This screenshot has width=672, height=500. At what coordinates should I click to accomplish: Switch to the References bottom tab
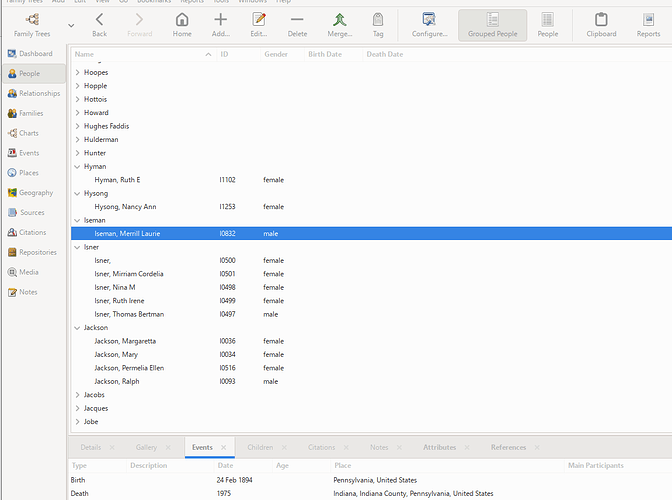(508, 447)
